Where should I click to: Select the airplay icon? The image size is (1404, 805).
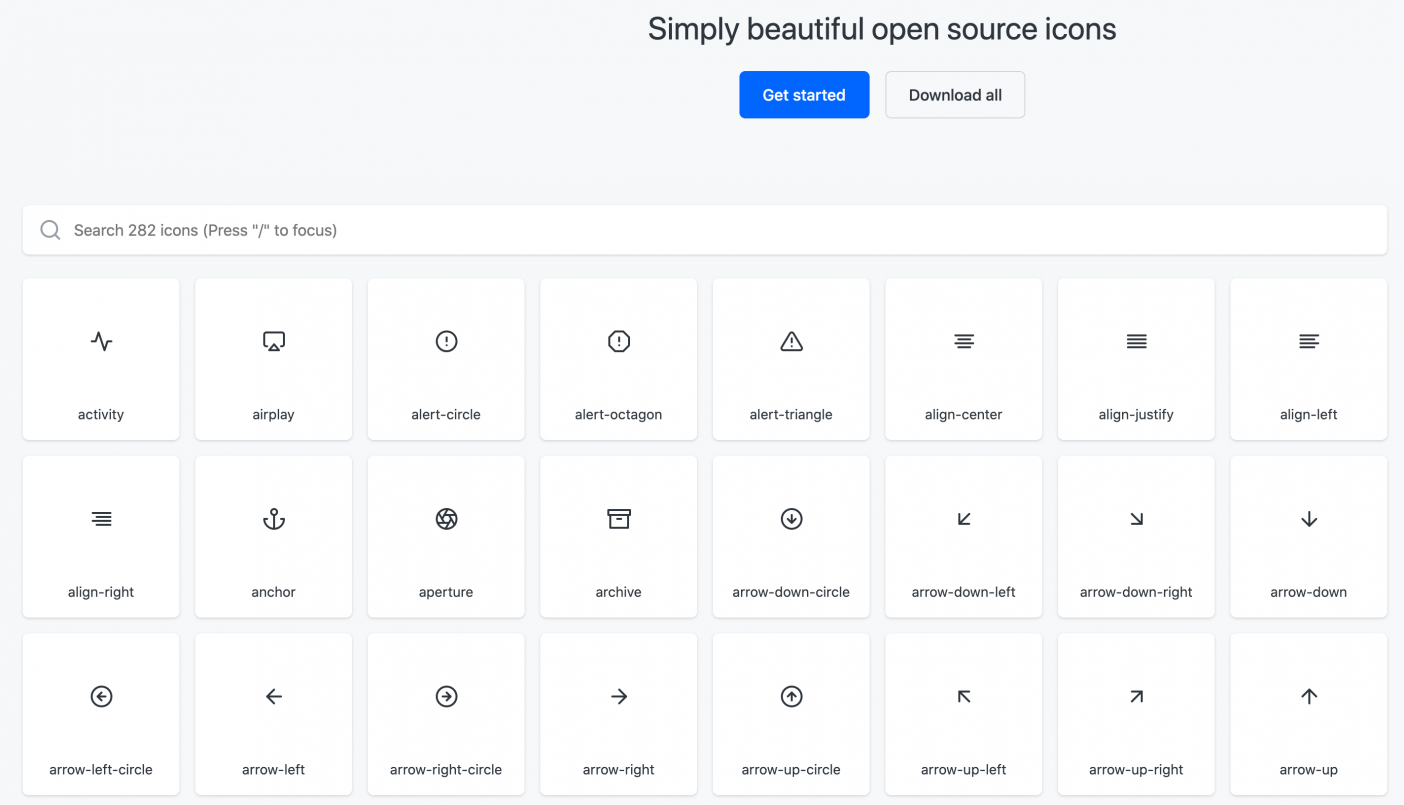click(x=273, y=341)
